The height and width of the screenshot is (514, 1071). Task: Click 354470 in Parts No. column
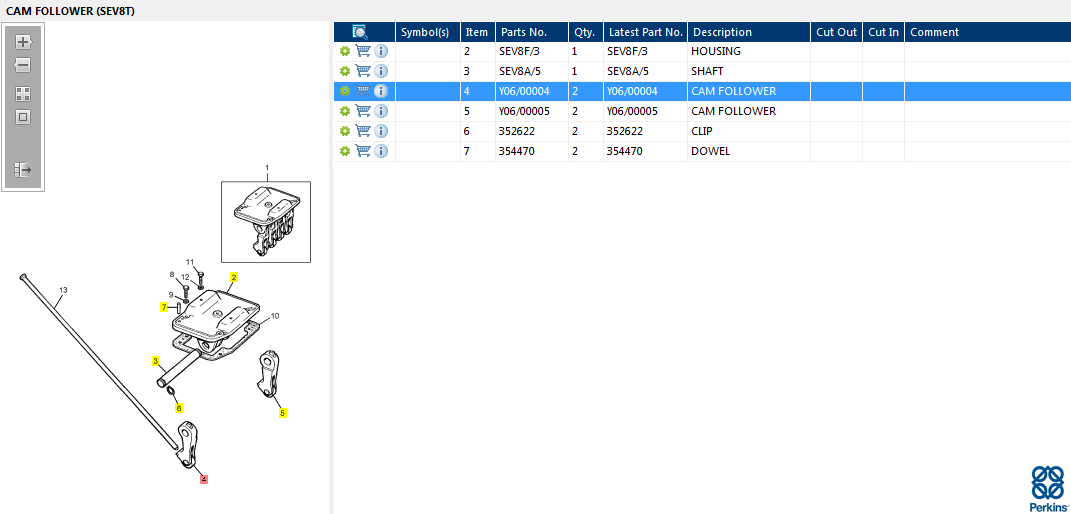pyautogui.click(x=517, y=151)
